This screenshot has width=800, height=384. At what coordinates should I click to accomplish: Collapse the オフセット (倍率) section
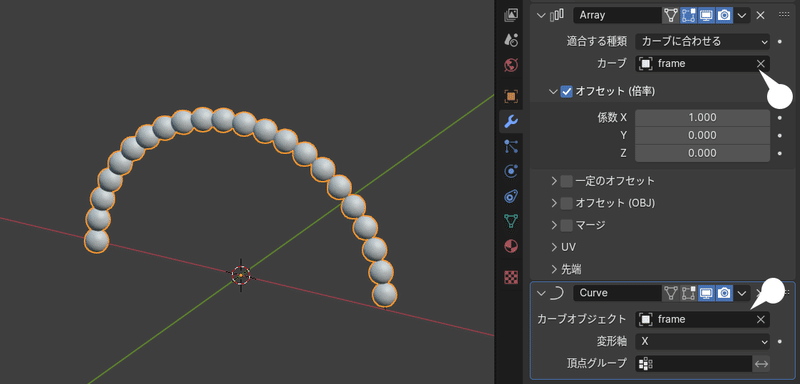point(553,91)
